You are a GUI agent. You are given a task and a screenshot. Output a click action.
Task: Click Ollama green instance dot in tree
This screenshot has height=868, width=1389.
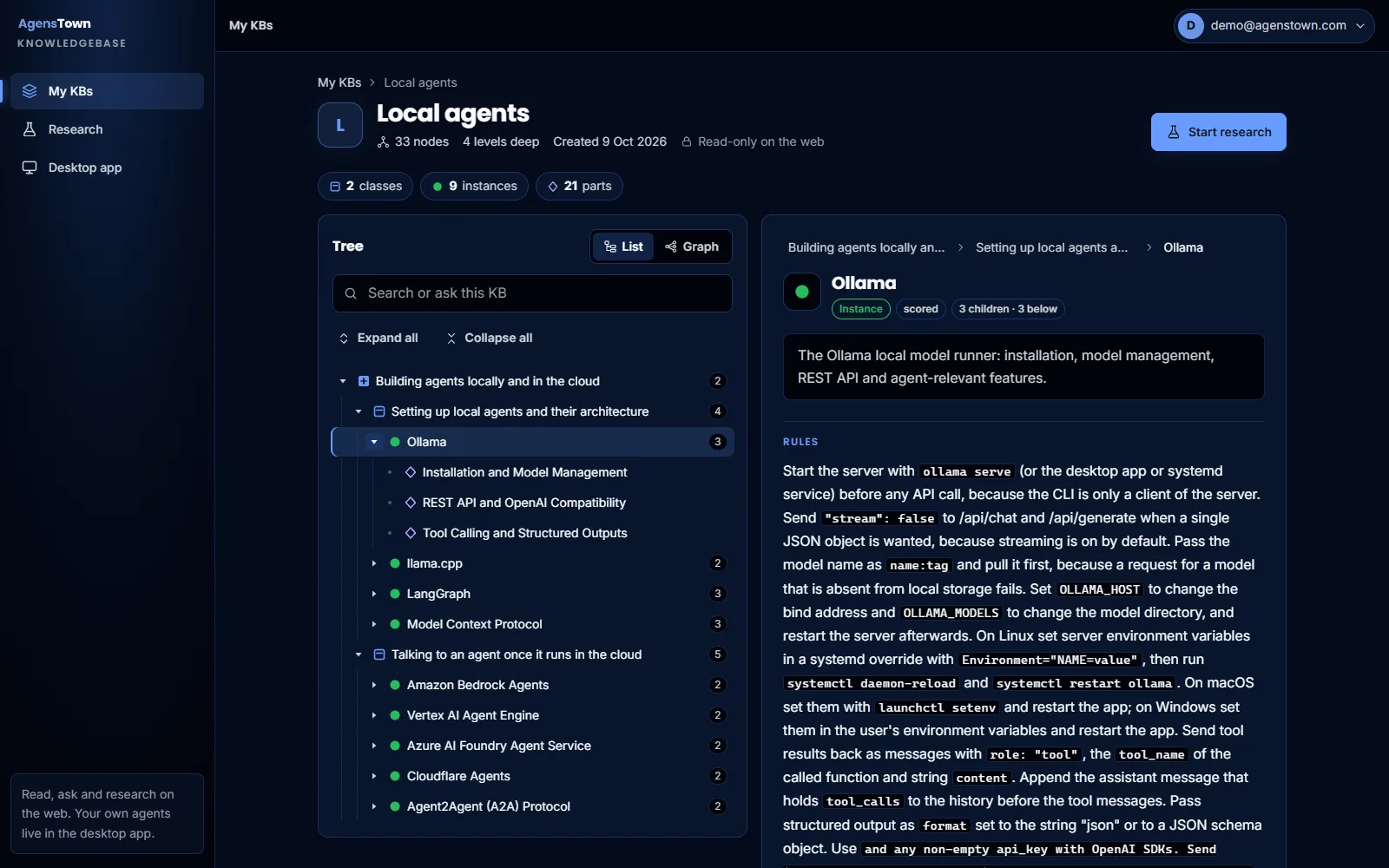coord(395,442)
